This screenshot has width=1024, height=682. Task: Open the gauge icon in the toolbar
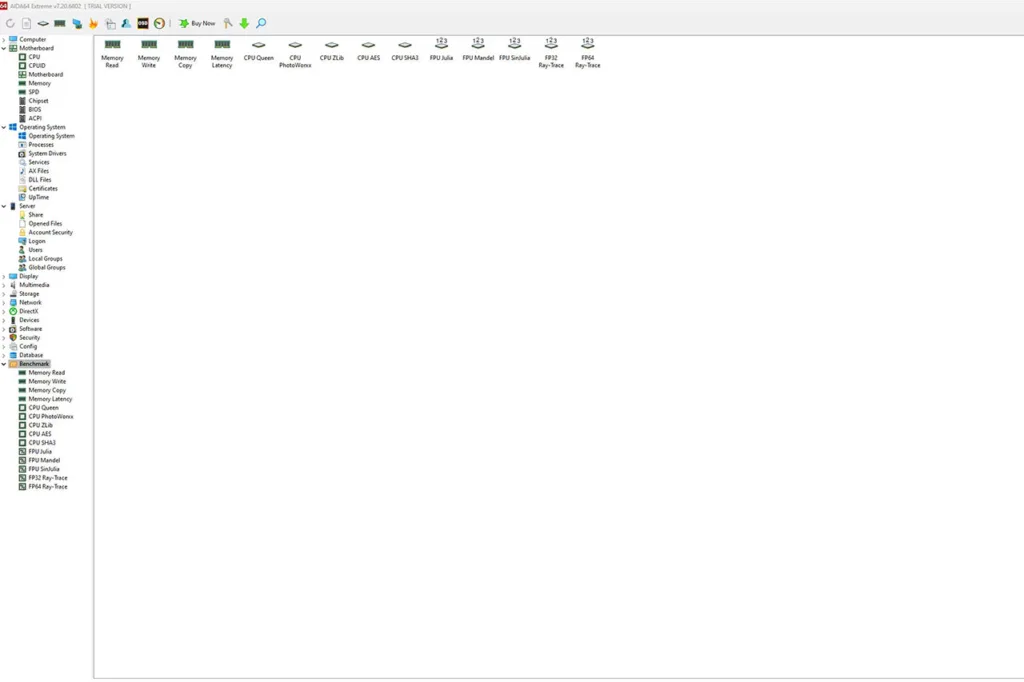[x=159, y=24]
